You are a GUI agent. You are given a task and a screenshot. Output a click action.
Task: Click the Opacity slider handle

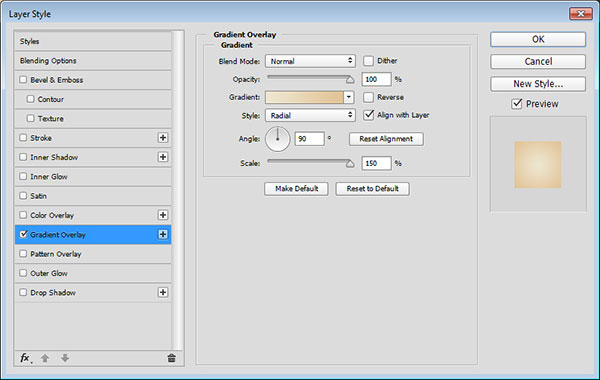pos(350,80)
